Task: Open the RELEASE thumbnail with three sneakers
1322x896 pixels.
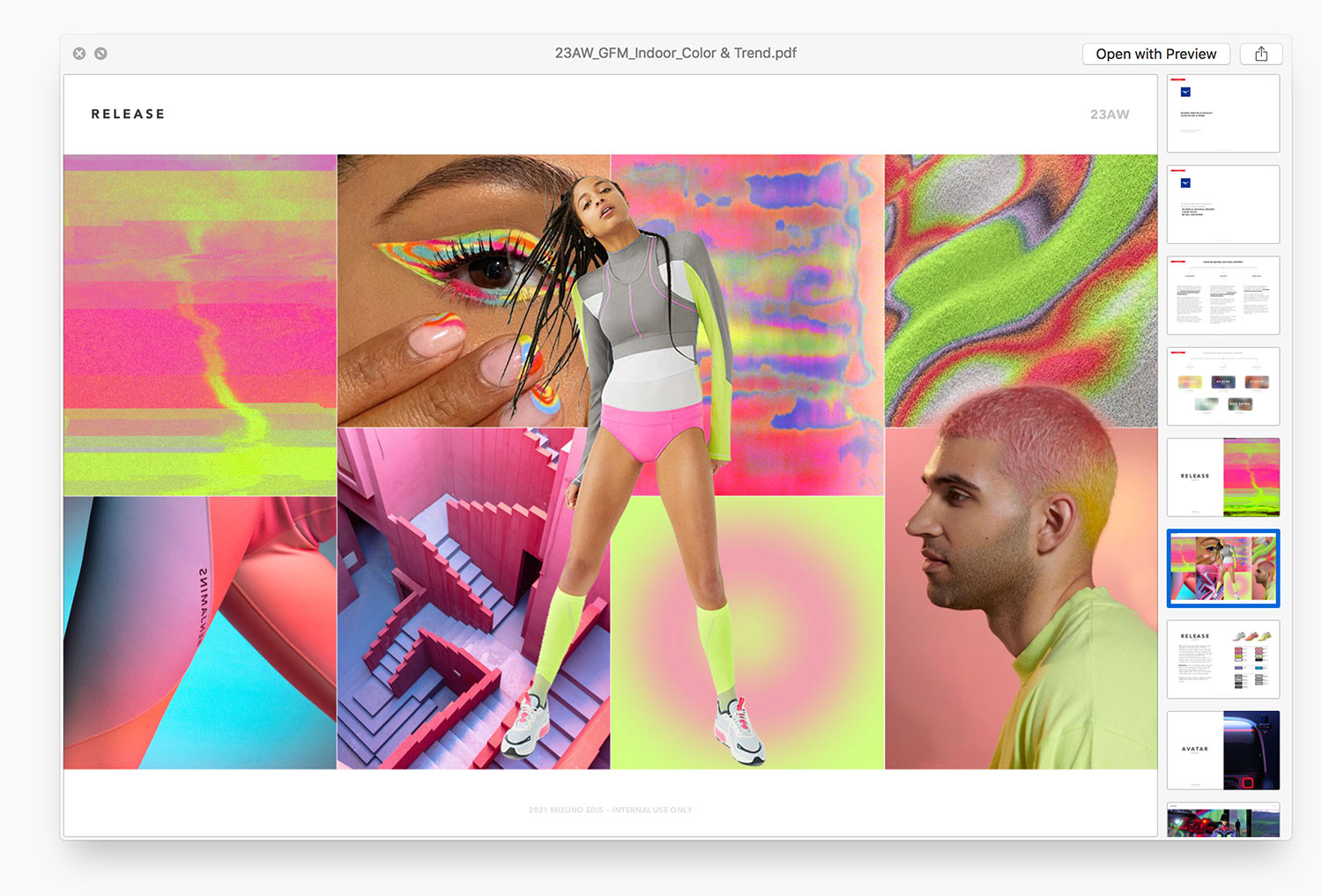Action: click(1222, 659)
